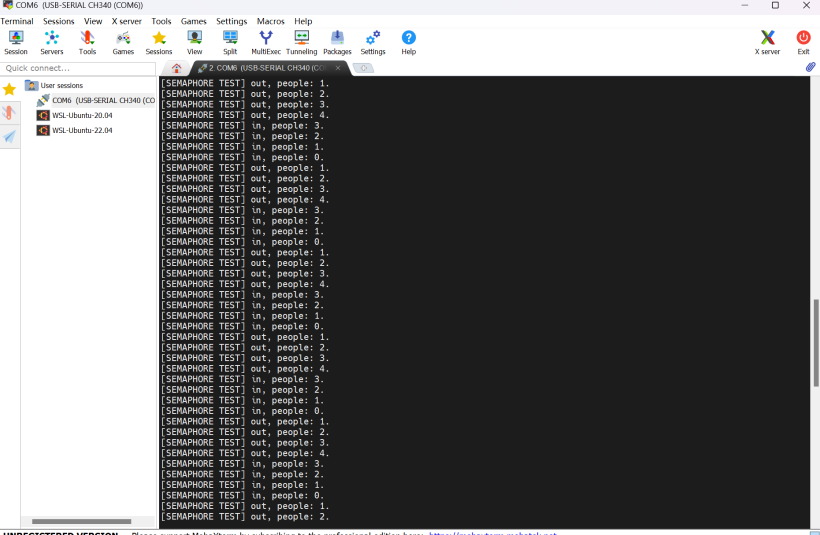Open the Tools toolbar icon
820x535 pixels.
[x=87, y=43]
